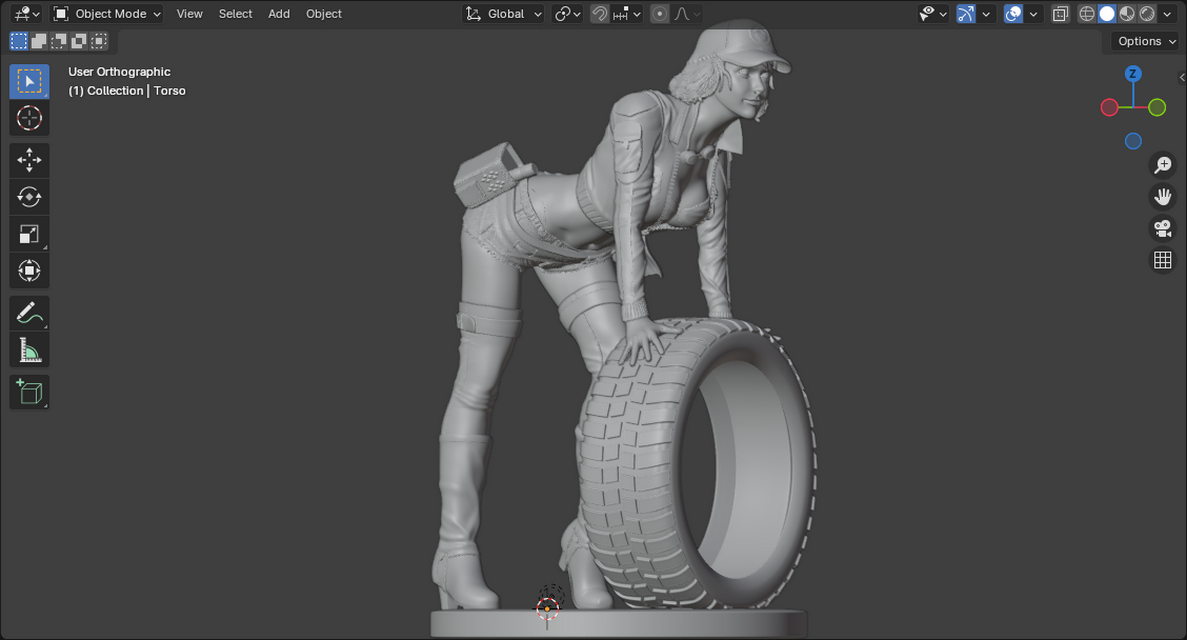
Task: Open the Object Mode dropdown
Action: [107, 14]
